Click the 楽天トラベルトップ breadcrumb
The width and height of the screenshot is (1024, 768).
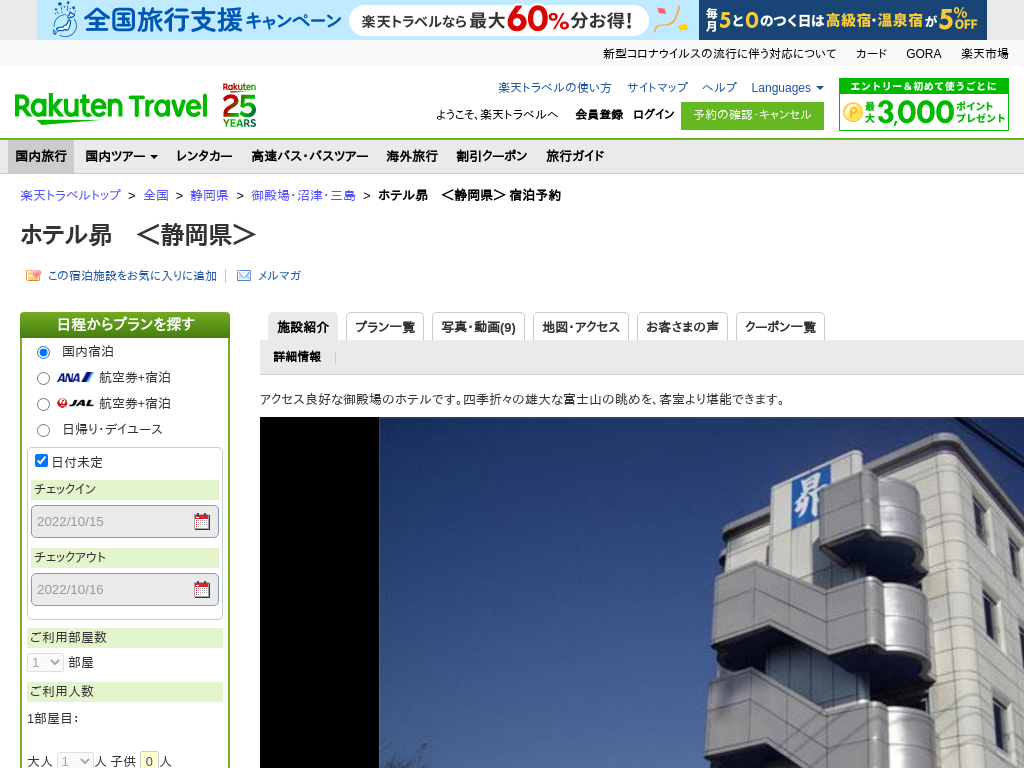(x=71, y=195)
